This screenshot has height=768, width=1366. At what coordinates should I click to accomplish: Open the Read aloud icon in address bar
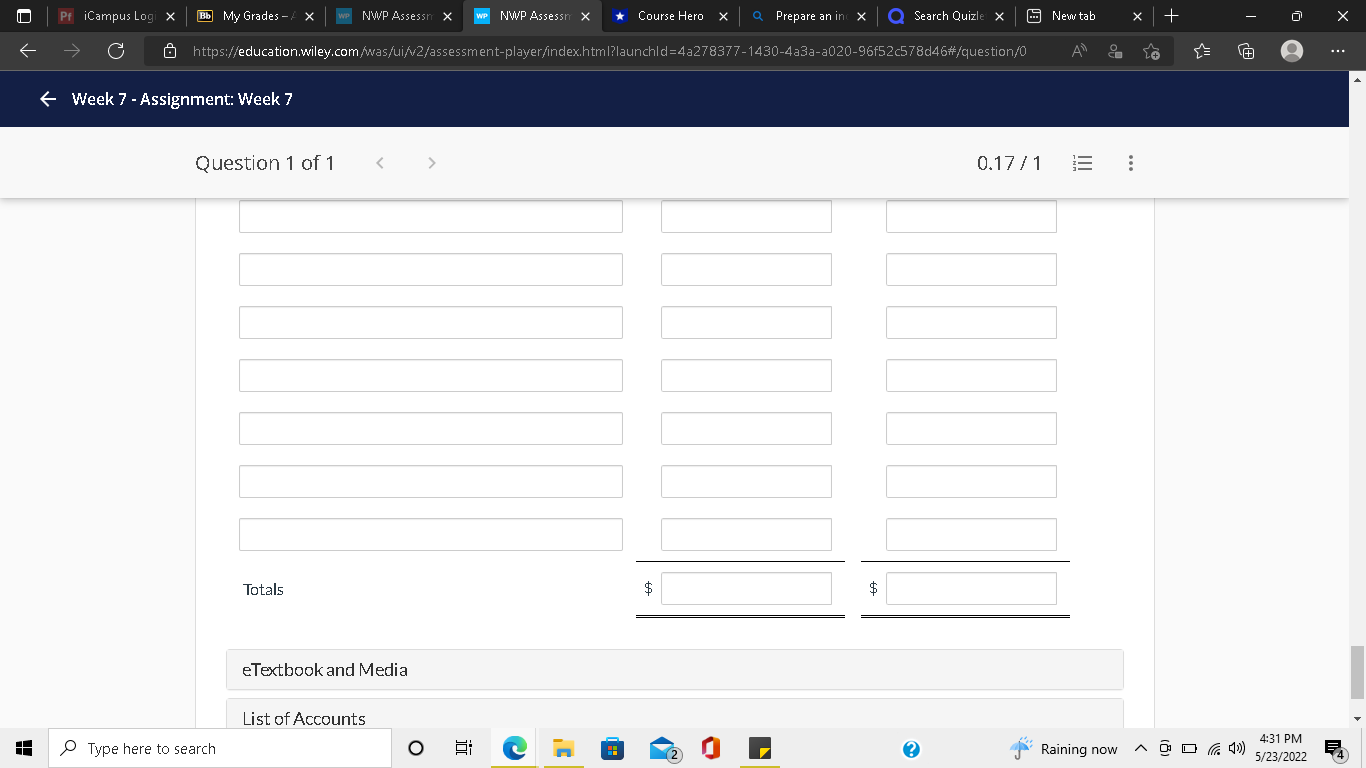[x=1078, y=51]
